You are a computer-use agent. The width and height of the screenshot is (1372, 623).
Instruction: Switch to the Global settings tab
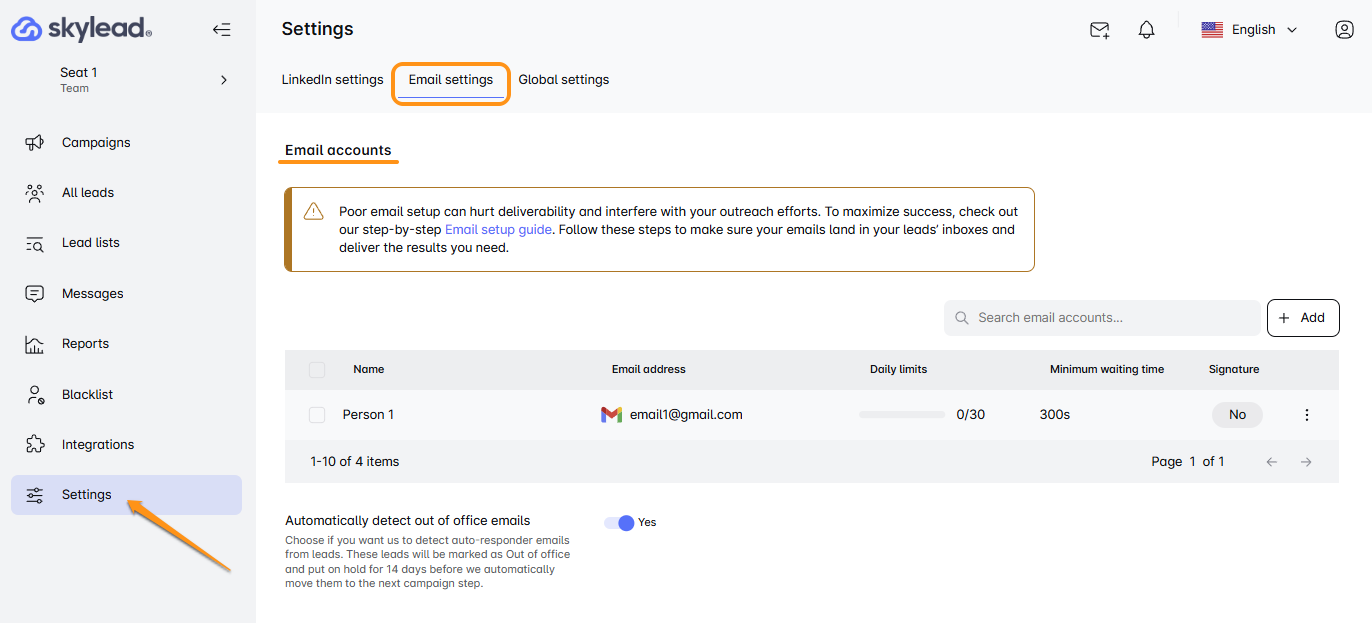(x=563, y=80)
